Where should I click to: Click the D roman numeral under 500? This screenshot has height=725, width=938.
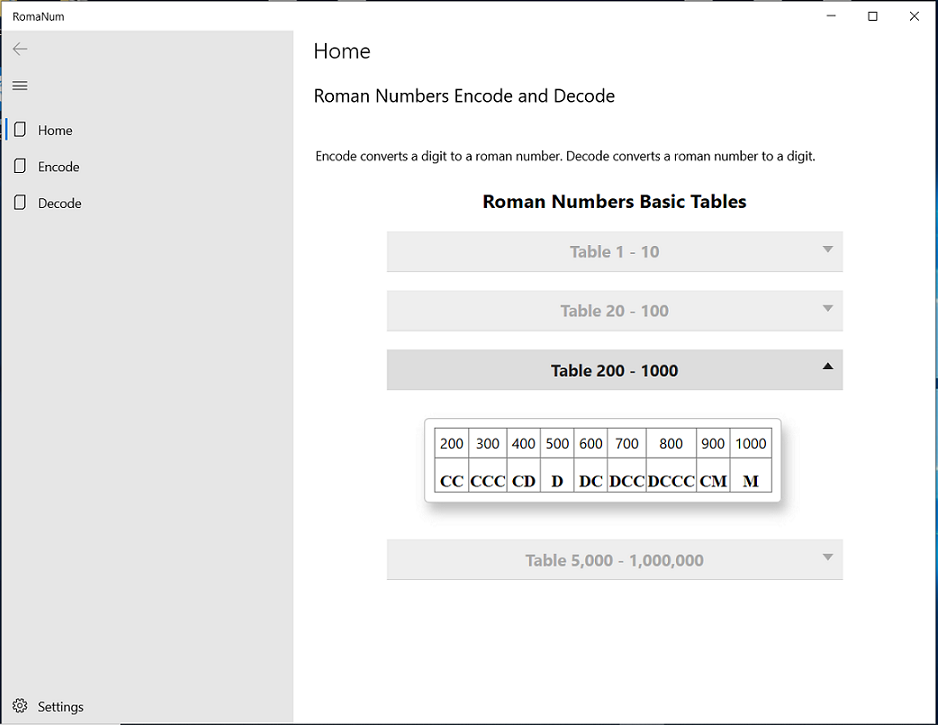[557, 476]
